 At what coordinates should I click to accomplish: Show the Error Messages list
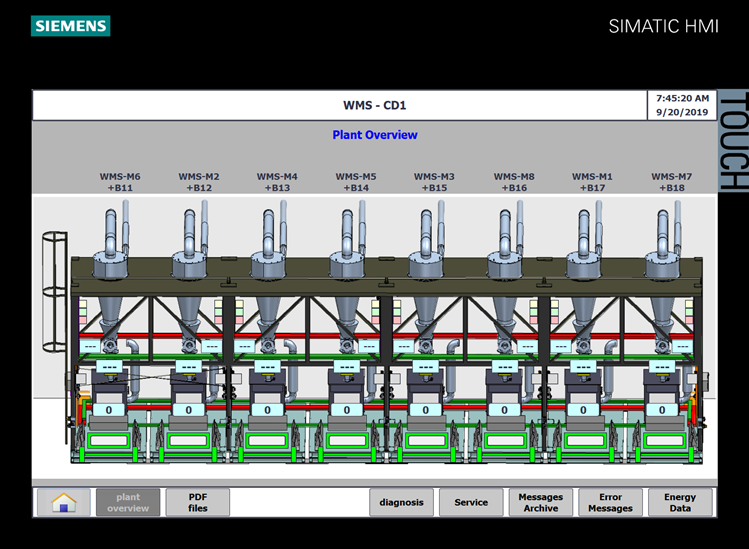tap(610, 502)
